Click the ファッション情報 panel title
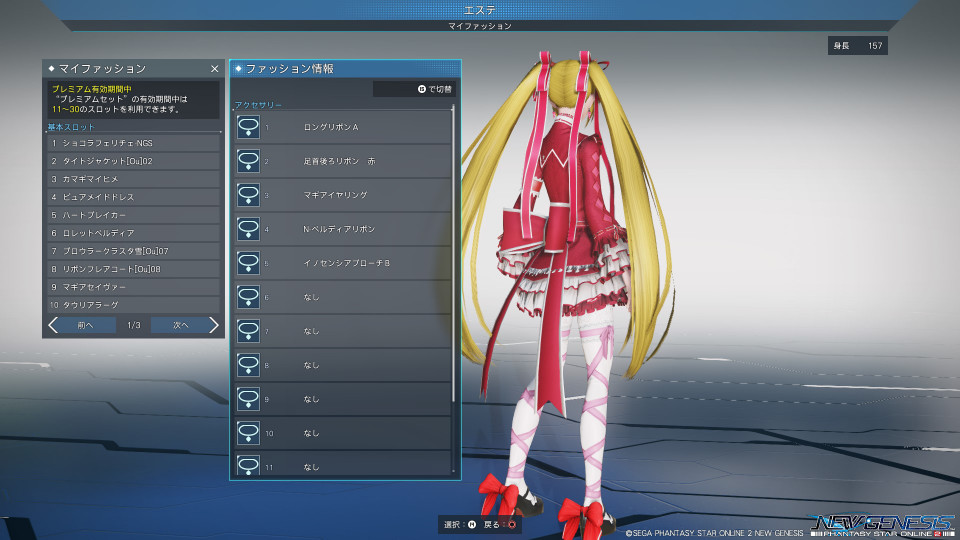Image resolution: width=960 pixels, height=540 pixels. tap(290, 69)
